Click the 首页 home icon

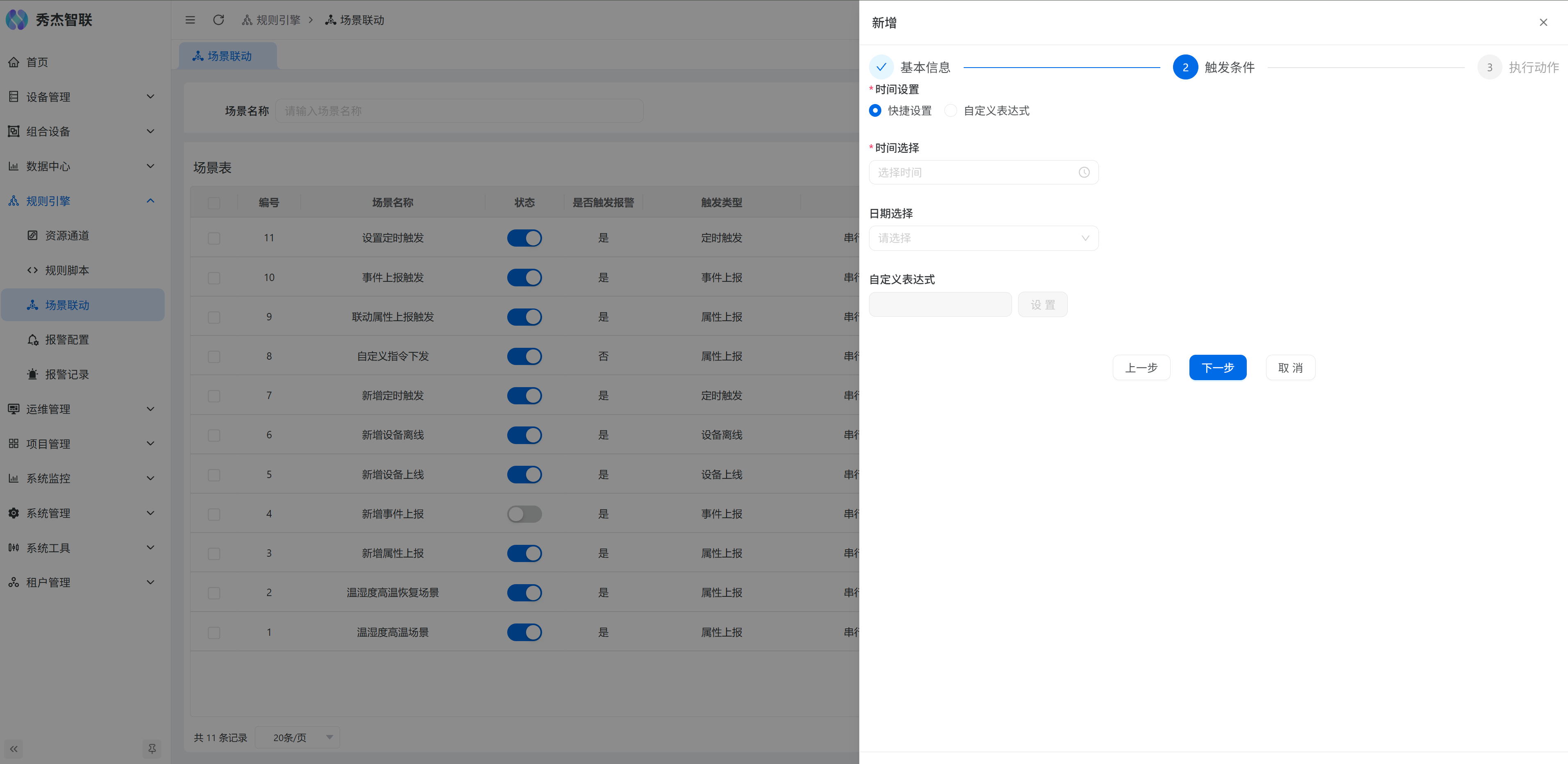point(14,62)
